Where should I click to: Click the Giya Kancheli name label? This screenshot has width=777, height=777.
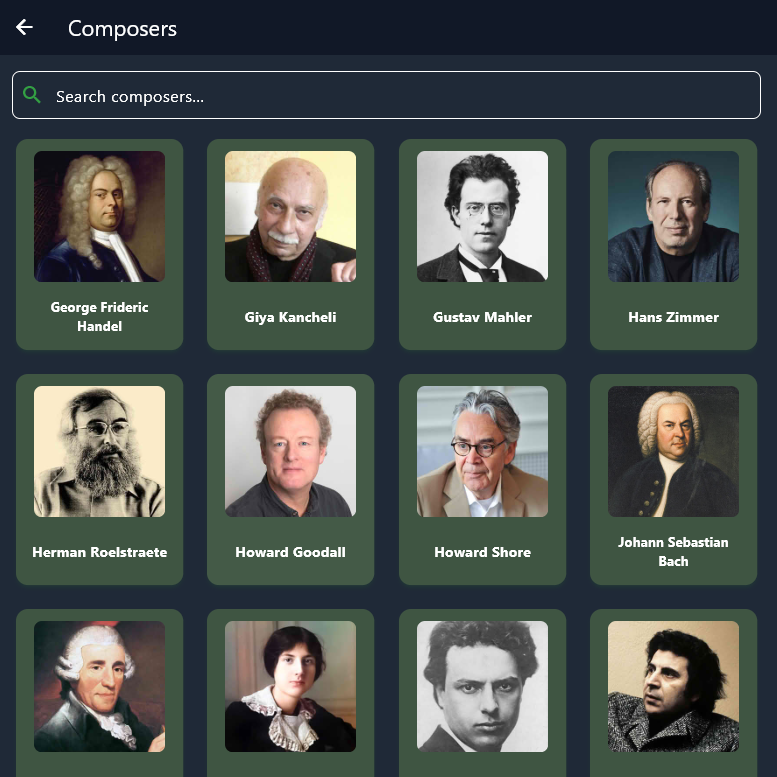290,317
